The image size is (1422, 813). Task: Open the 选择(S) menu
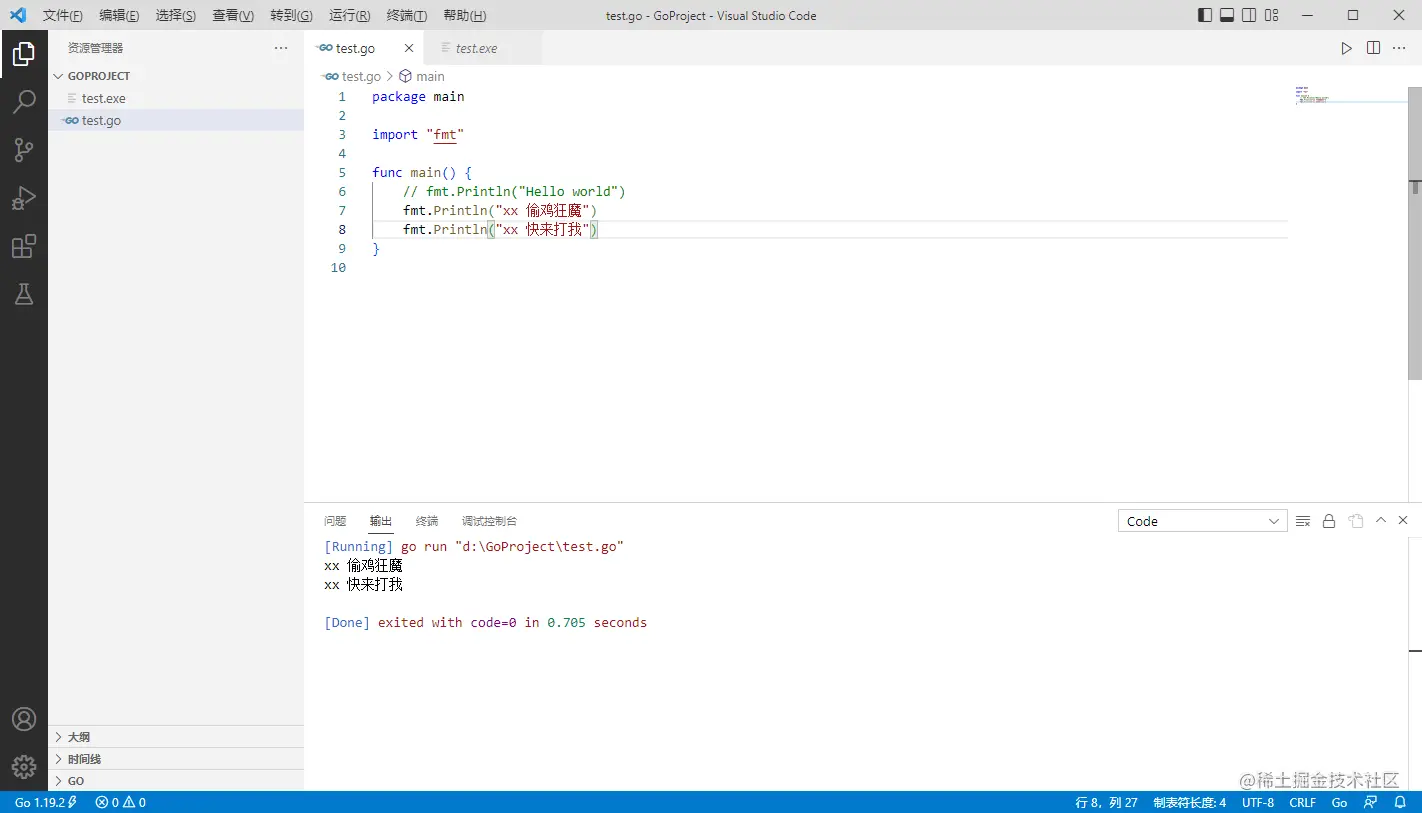(x=176, y=15)
